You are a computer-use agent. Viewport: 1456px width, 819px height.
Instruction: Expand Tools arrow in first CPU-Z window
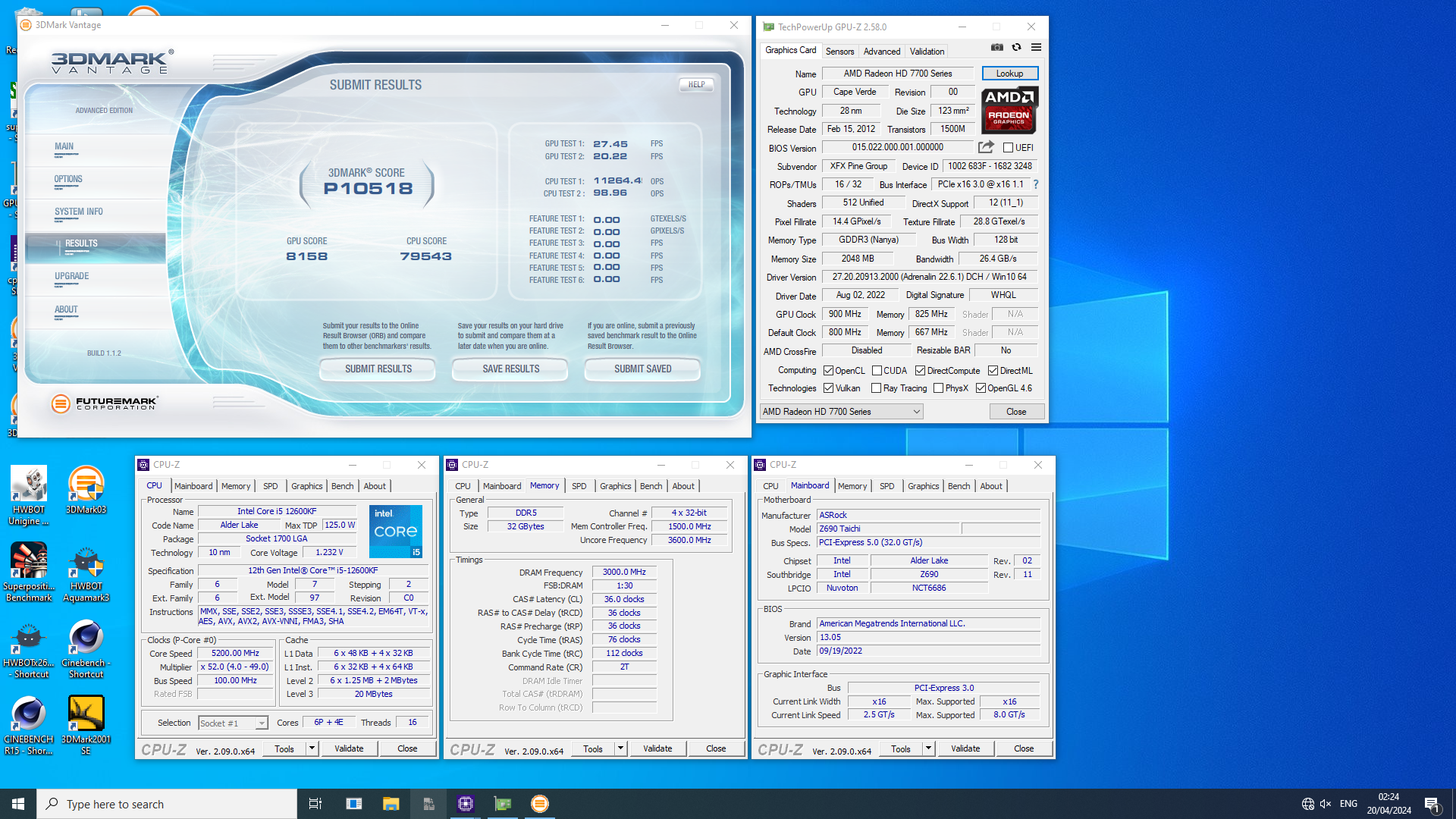coord(312,748)
